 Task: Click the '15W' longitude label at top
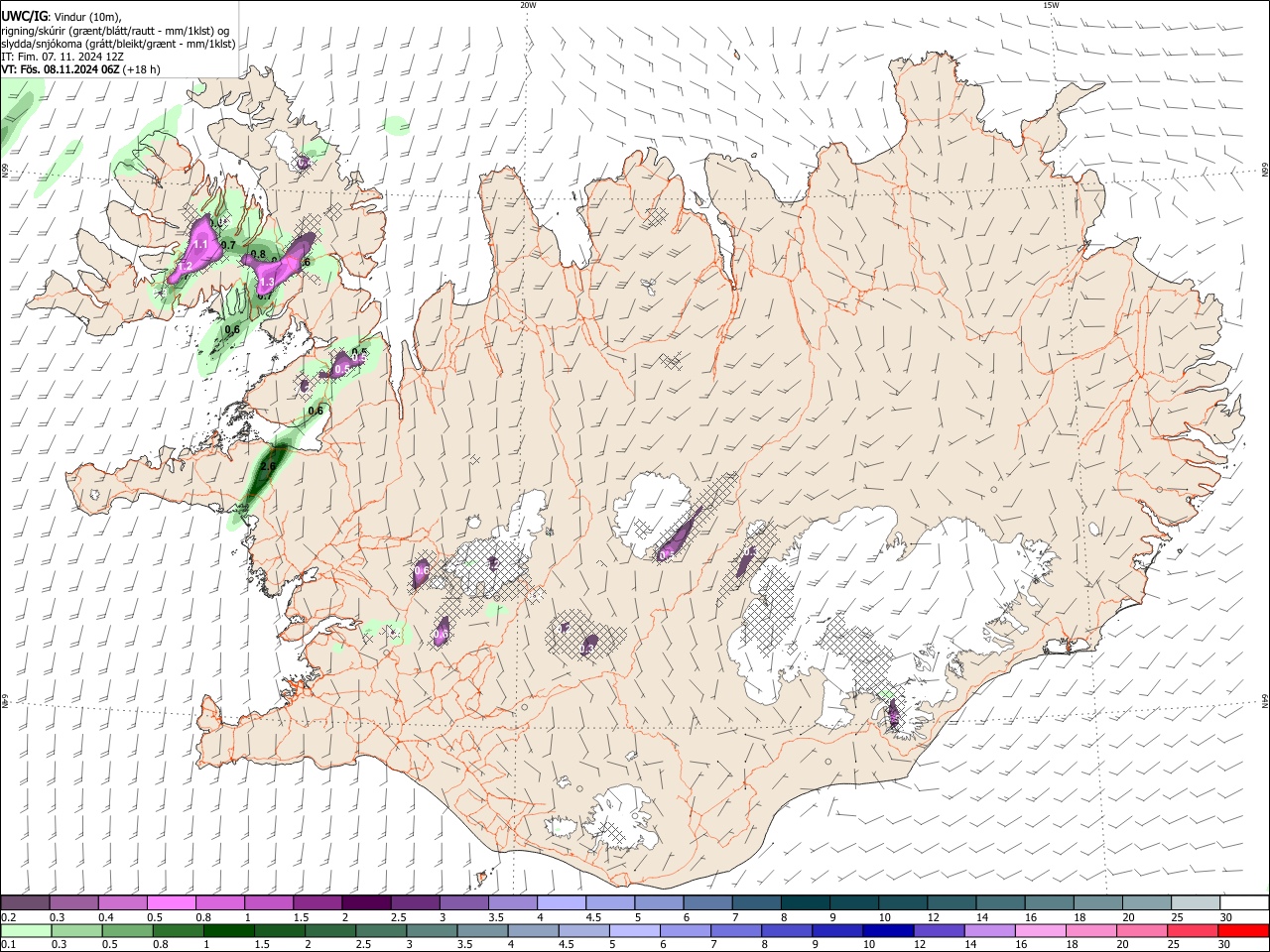(1052, 5)
